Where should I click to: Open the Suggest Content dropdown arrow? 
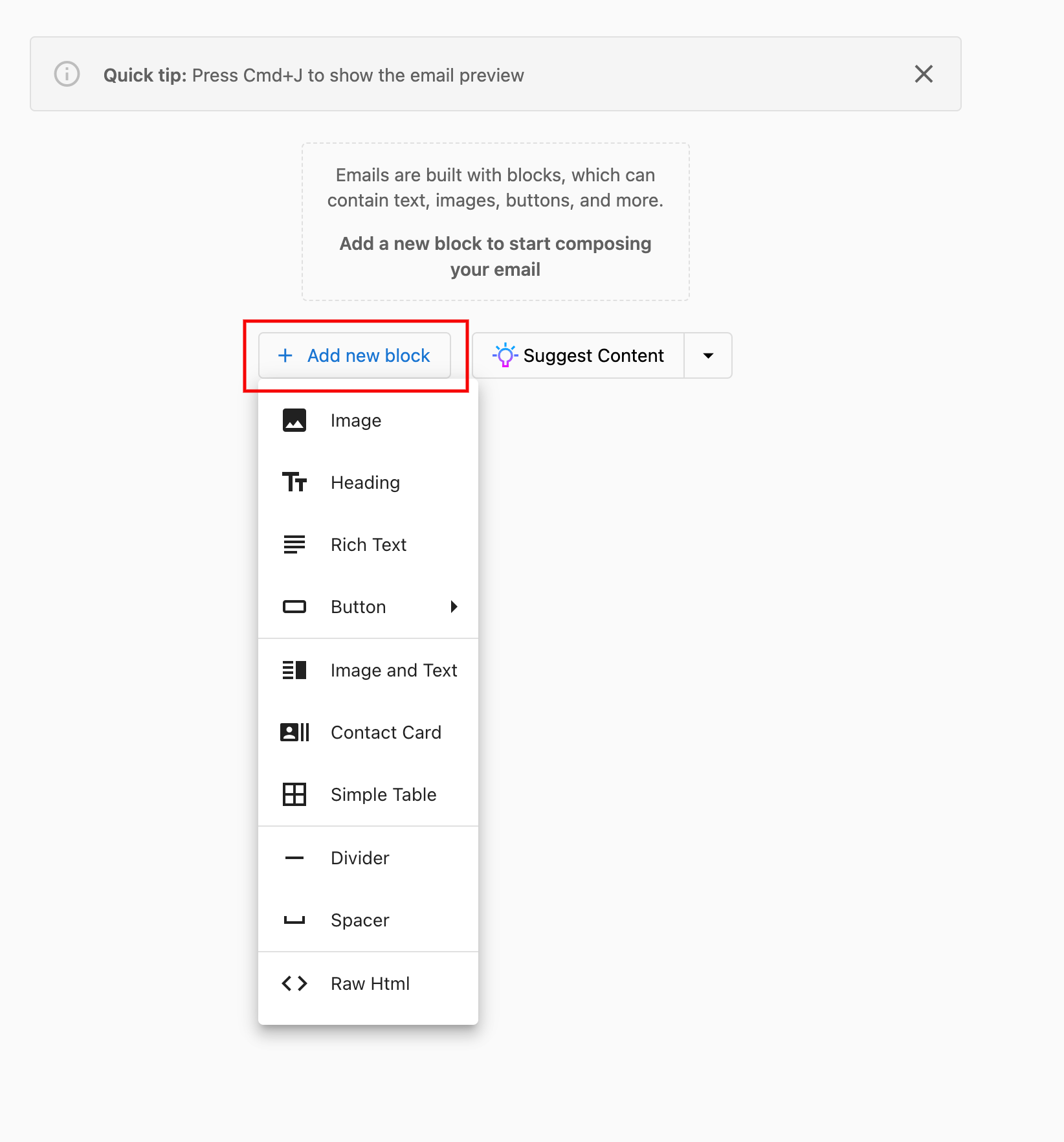click(x=708, y=355)
